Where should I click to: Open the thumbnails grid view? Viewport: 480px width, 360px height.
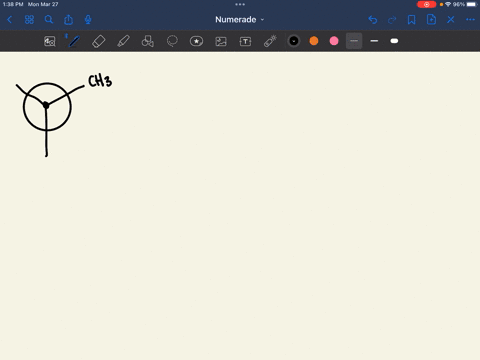tap(29, 20)
